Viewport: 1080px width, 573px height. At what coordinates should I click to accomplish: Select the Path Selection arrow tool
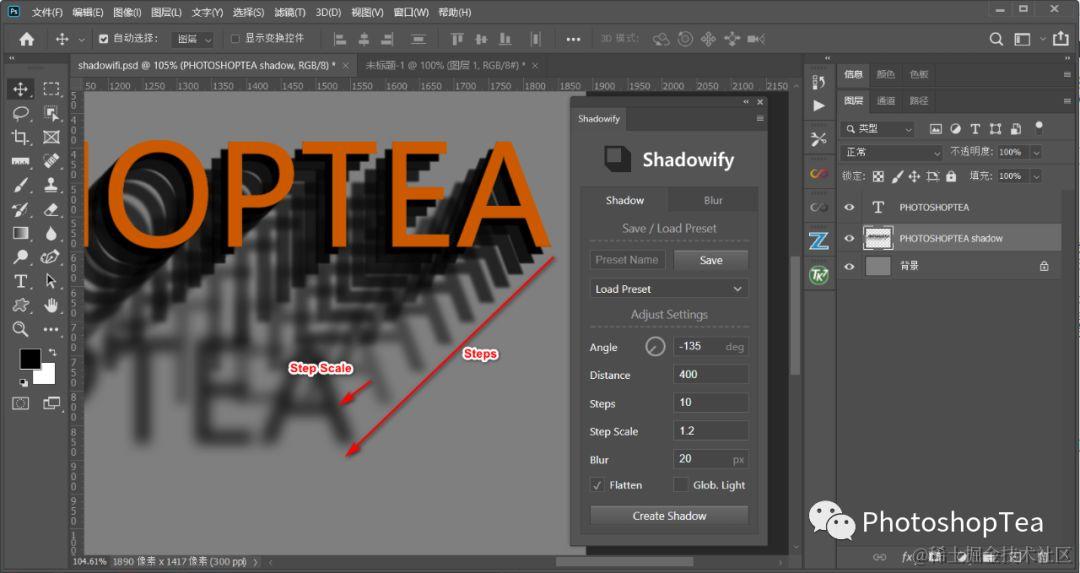tap(51, 281)
